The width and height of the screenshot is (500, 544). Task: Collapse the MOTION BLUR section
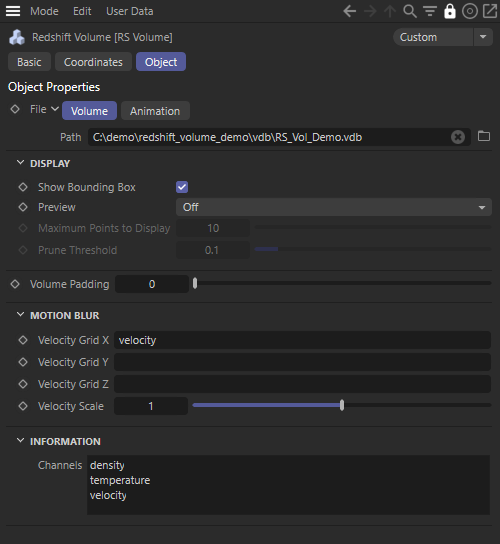20,315
